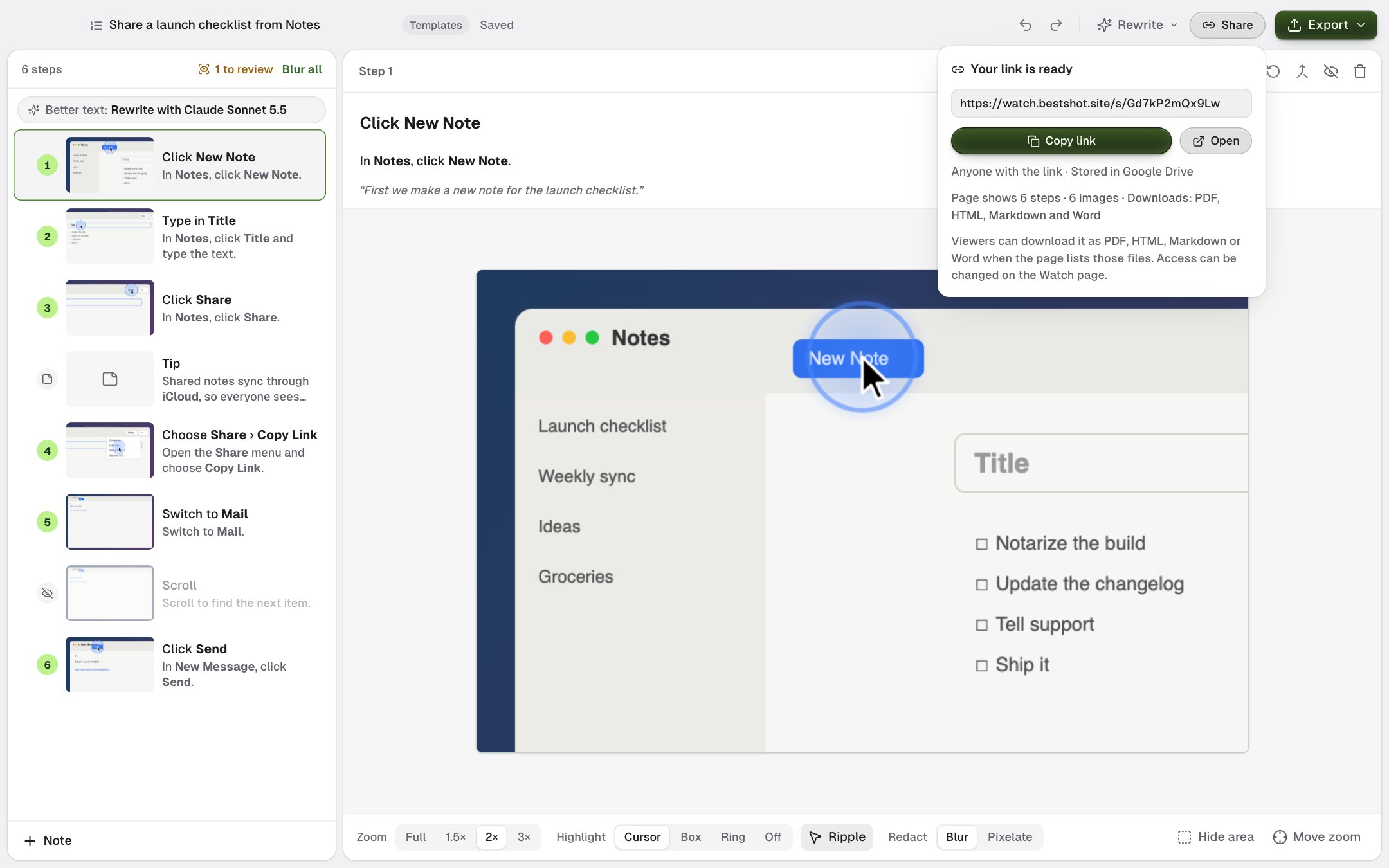Open the Rewrite dropdown
Image resolution: width=1389 pixels, height=868 pixels.
click(1137, 25)
